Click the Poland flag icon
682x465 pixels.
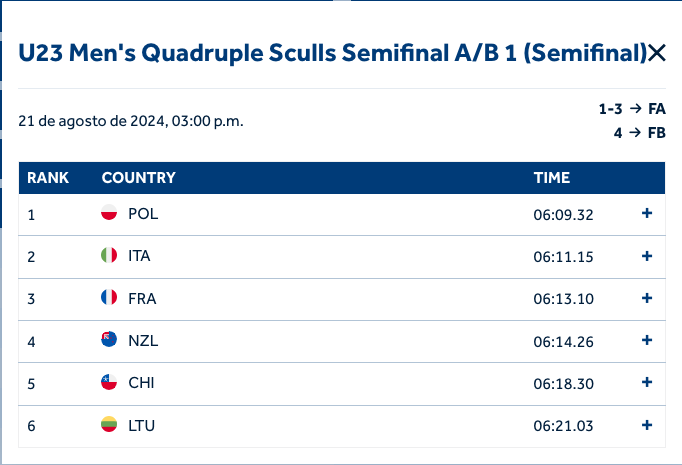click(x=110, y=214)
